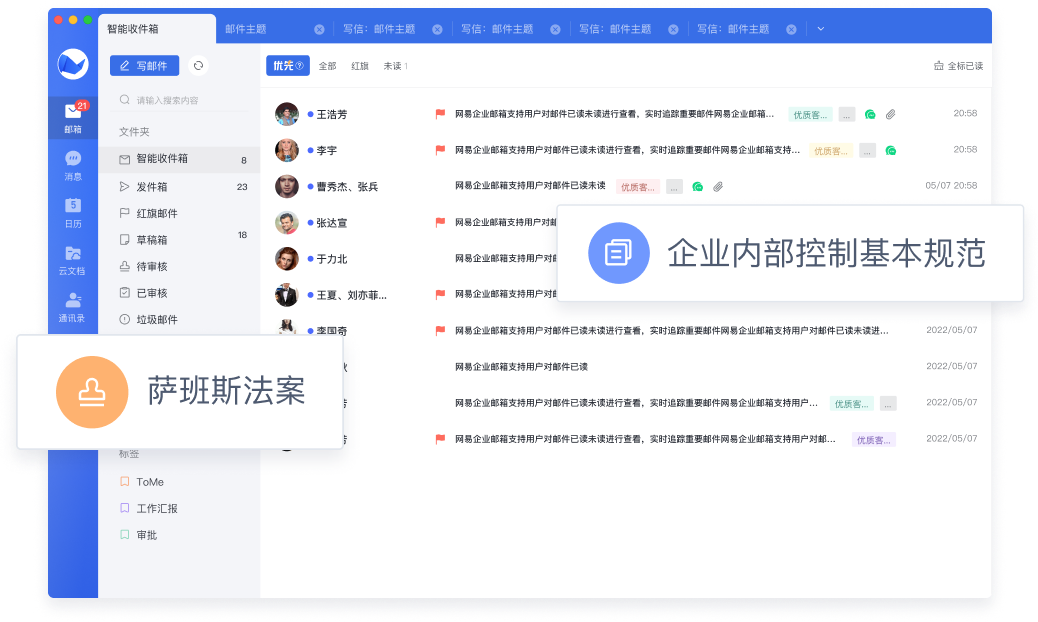The image size is (1038, 622).
Task: Click 全标已读 to mark all as read
Action: click(958, 66)
